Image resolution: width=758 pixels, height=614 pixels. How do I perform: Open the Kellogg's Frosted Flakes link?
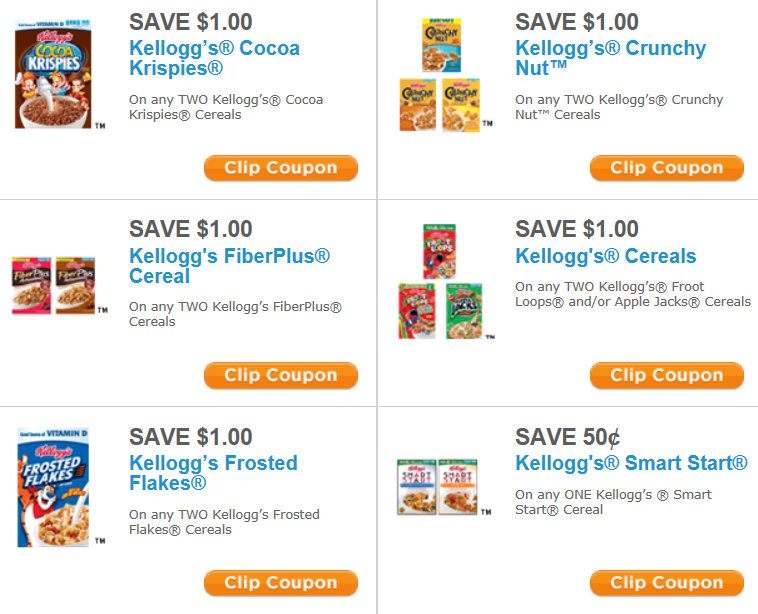pos(213,473)
